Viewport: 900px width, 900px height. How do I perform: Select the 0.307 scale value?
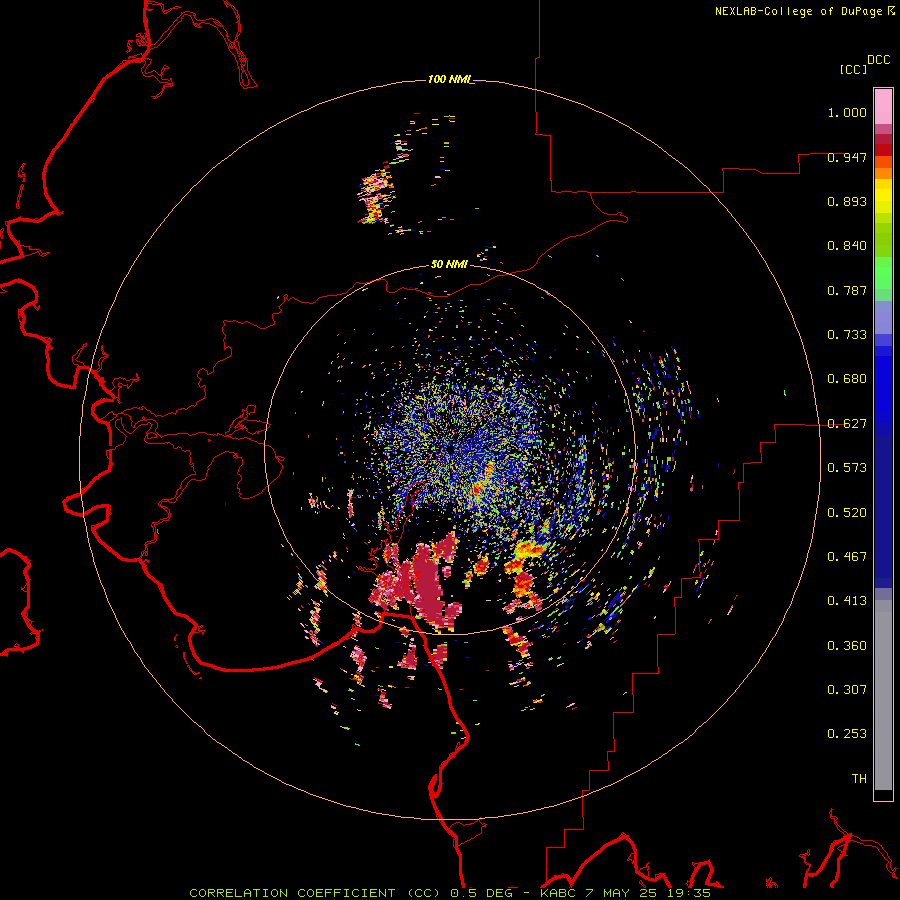(x=847, y=690)
